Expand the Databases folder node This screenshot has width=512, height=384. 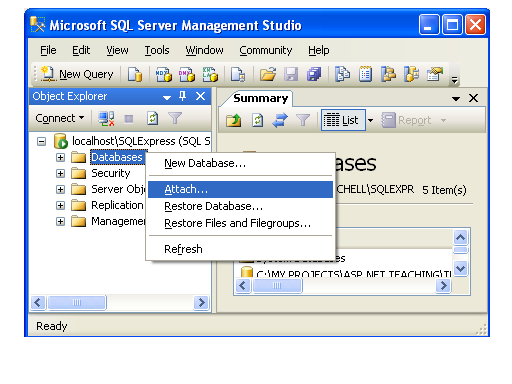click(x=60, y=157)
